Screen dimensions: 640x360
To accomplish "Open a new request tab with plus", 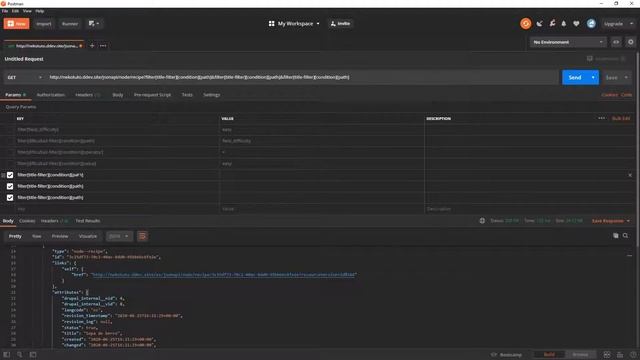I will pyautogui.click(x=92, y=46).
